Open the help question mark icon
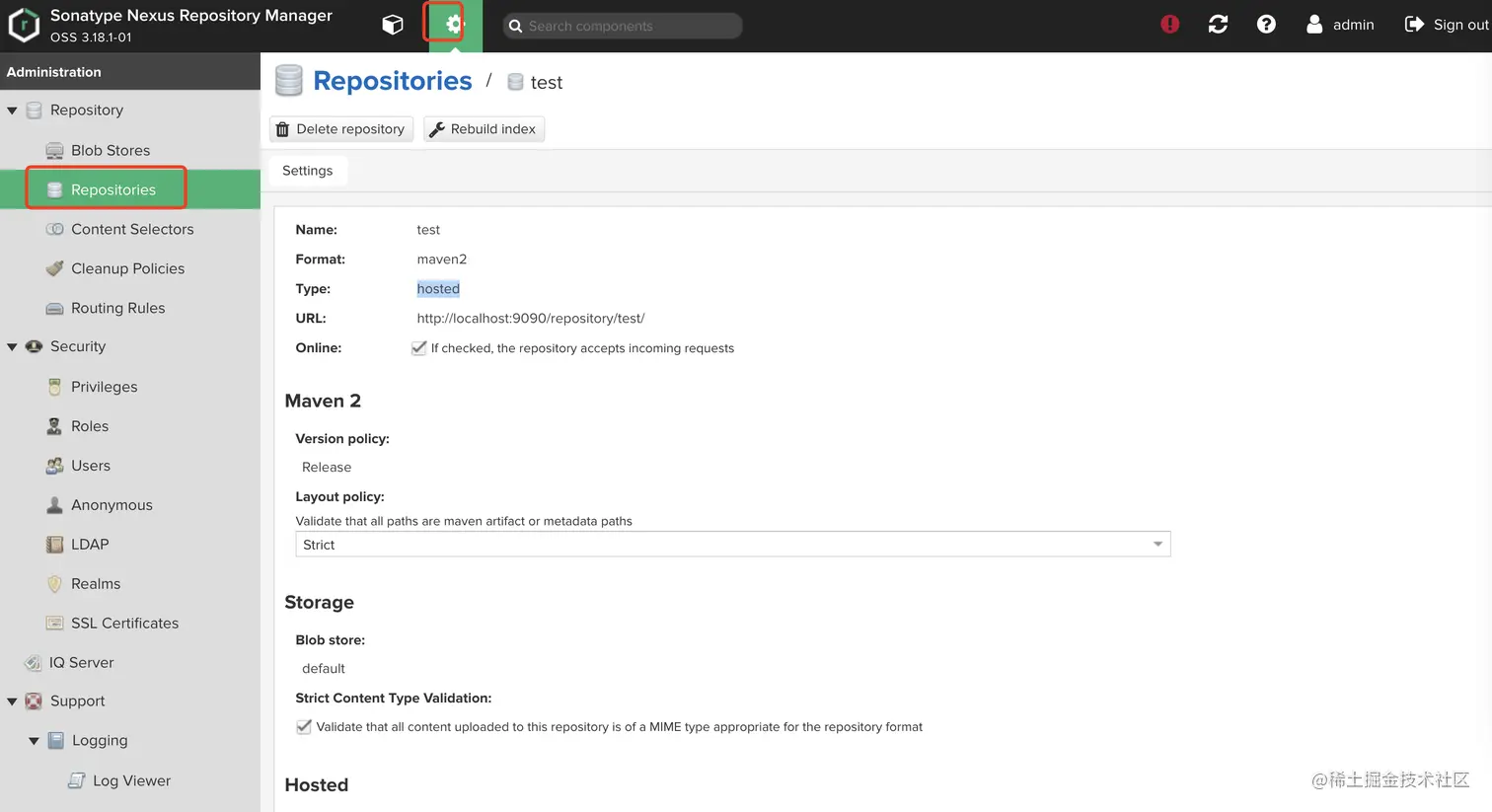The image size is (1492, 812). coord(1266,25)
